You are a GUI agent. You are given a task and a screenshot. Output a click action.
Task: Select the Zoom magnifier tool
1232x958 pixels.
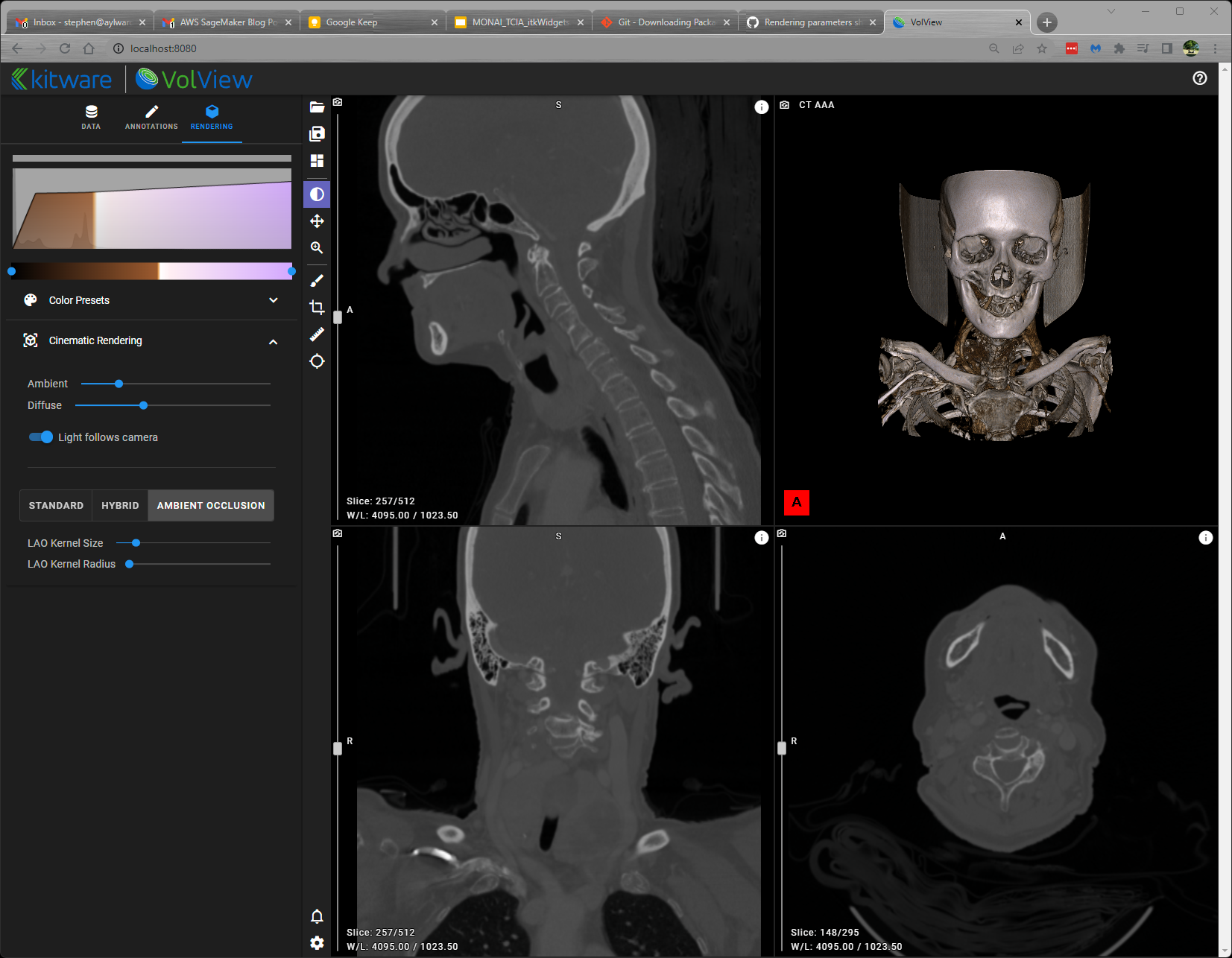click(317, 248)
